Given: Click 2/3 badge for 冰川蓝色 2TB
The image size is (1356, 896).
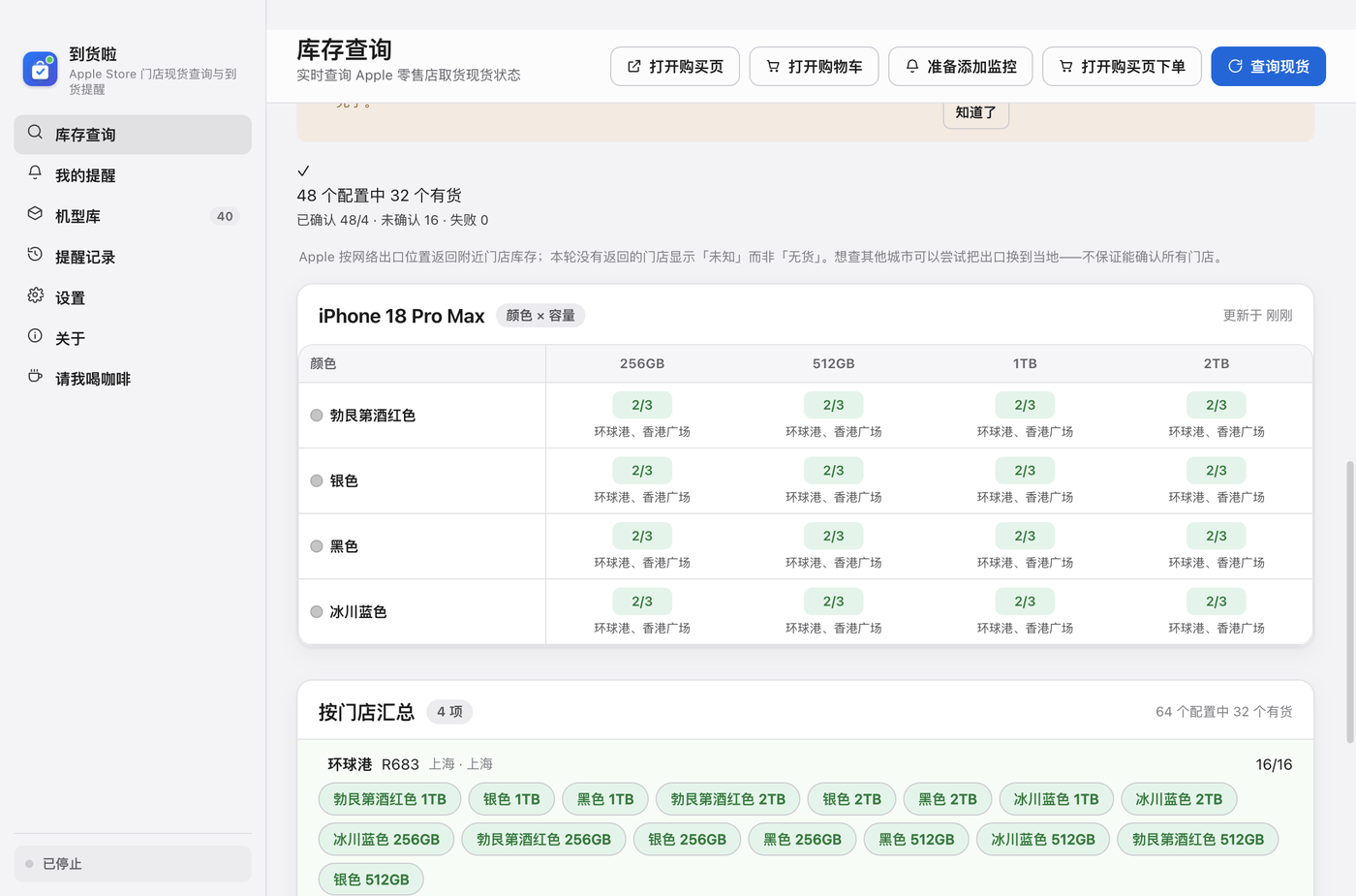Looking at the screenshot, I should point(1217,602).
